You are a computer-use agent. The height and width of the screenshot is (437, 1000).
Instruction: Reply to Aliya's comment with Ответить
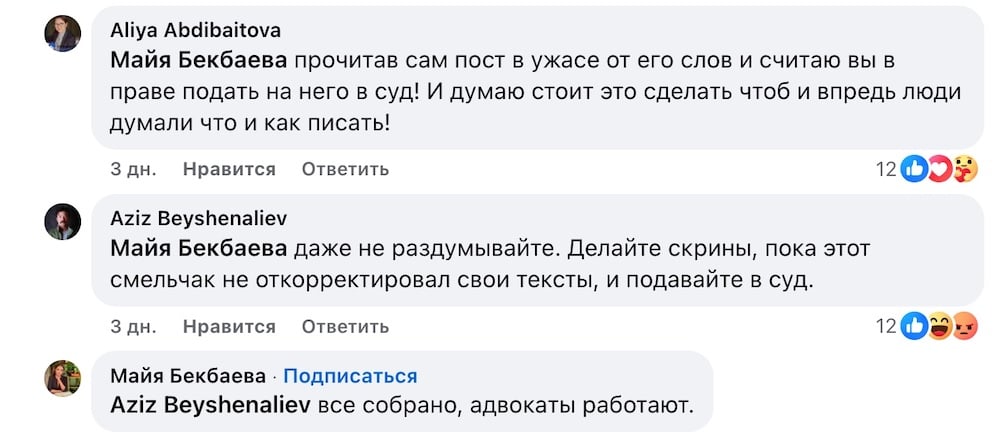[345, 169]
